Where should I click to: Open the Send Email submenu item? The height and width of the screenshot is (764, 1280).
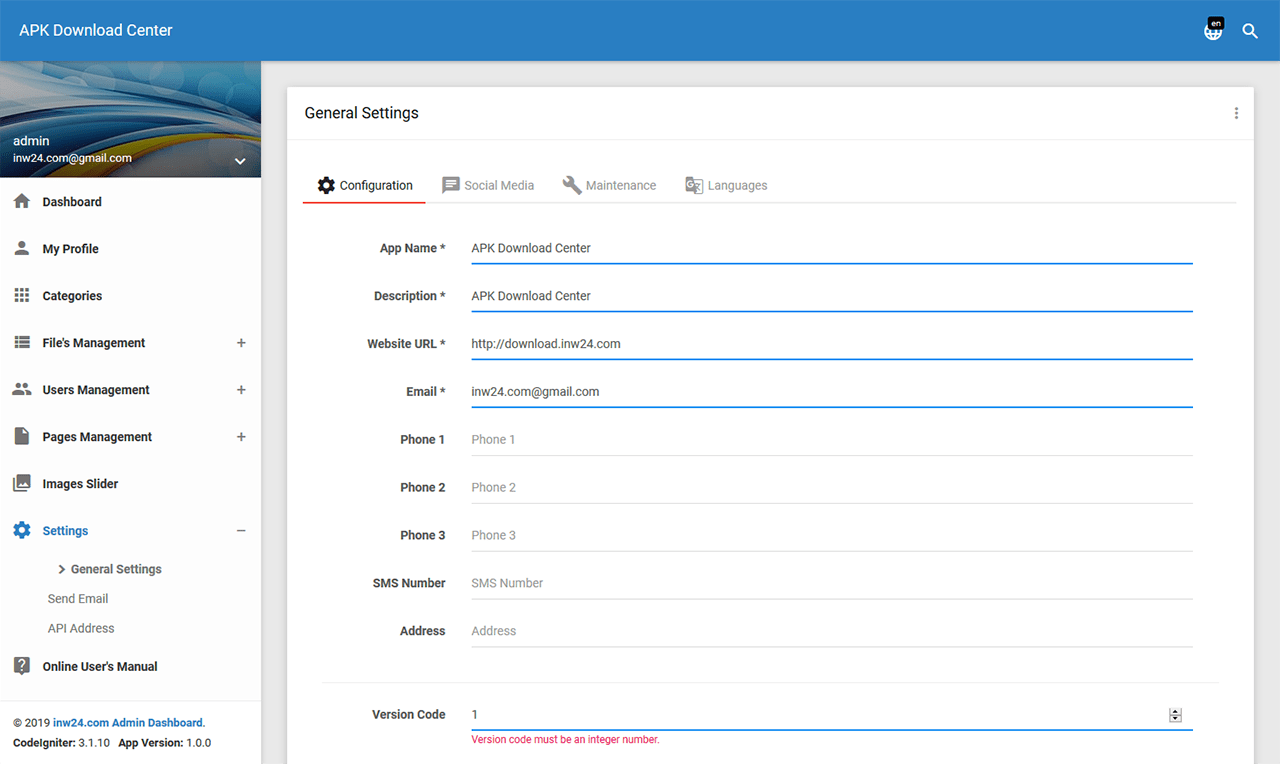tap(78, 599)
